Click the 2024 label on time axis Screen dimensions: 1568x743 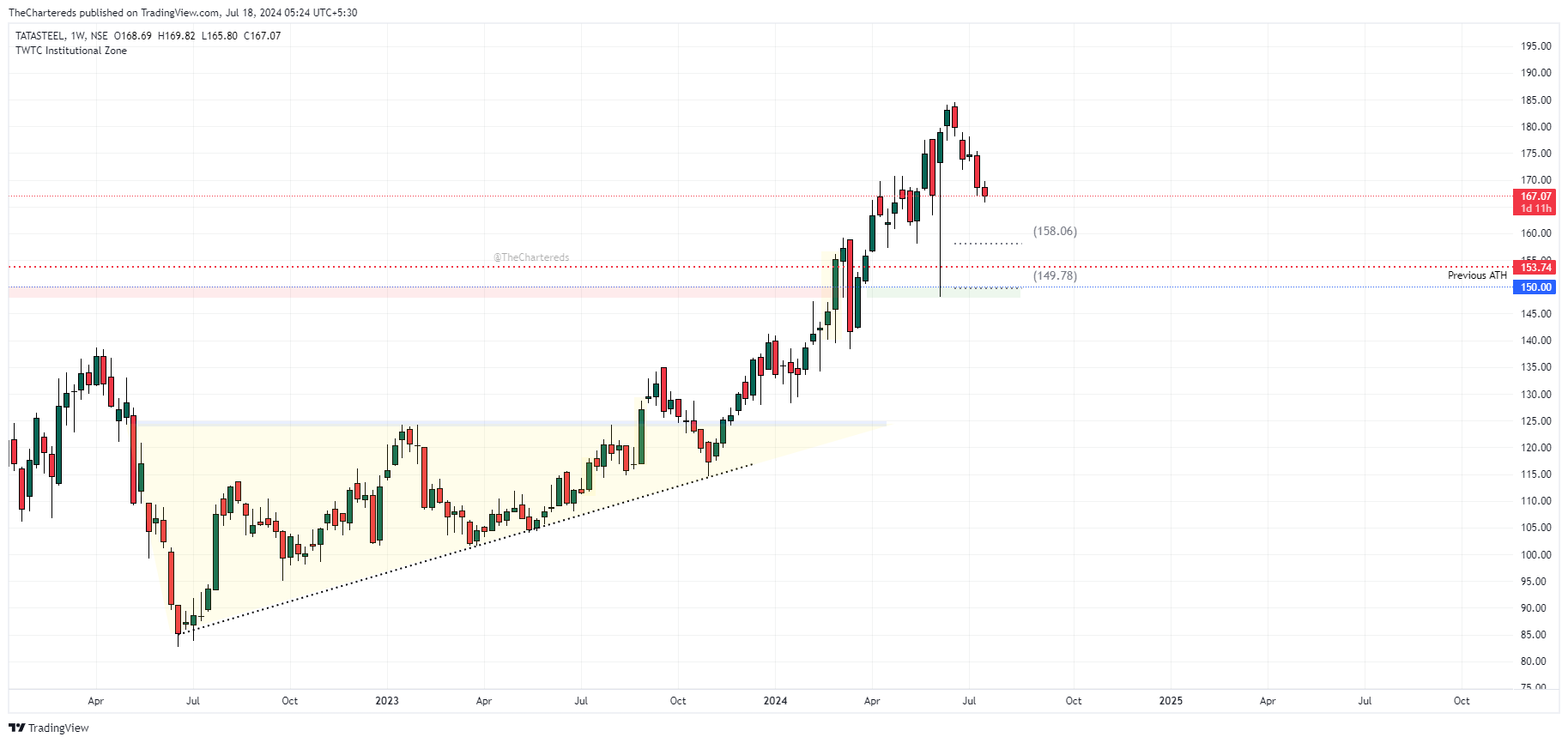(x=775, y=701)
